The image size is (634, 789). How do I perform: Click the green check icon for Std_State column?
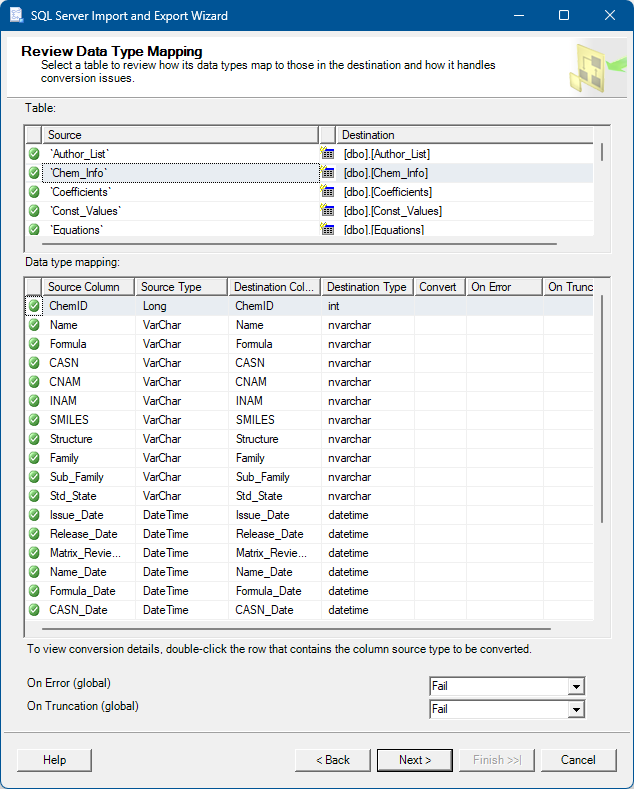[x=34, y=496]
